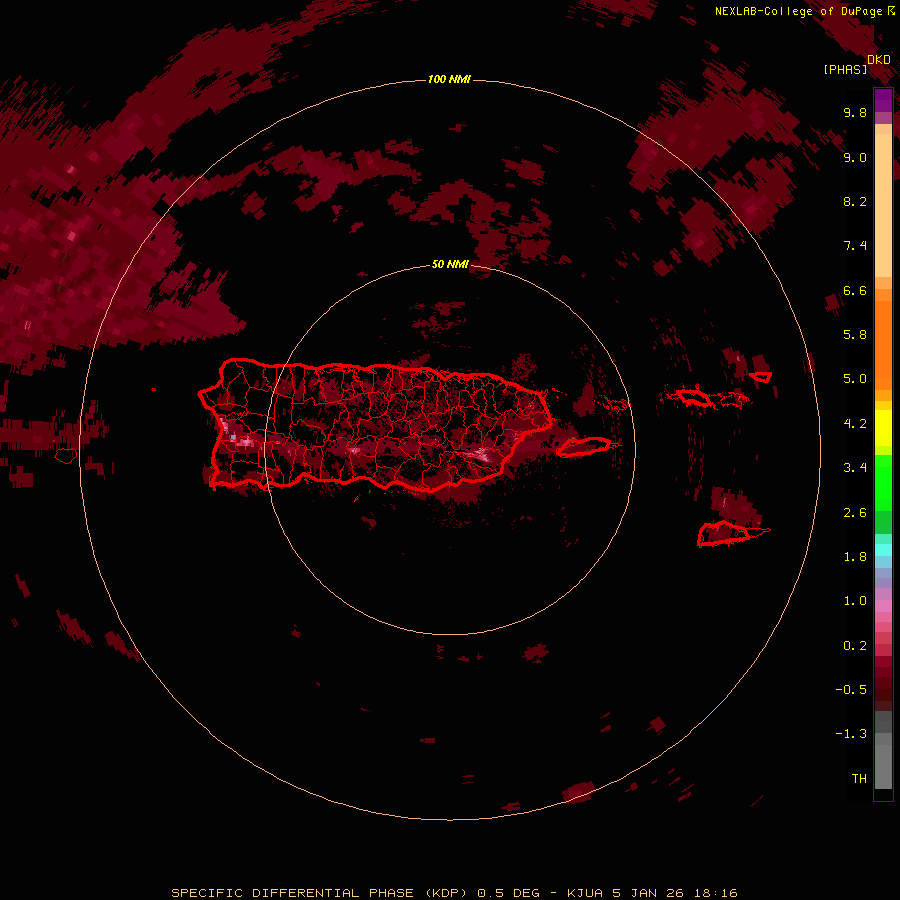Click the 8.2 scale value
The width and height of the screenshot is (900, 900).
[855, 202]
